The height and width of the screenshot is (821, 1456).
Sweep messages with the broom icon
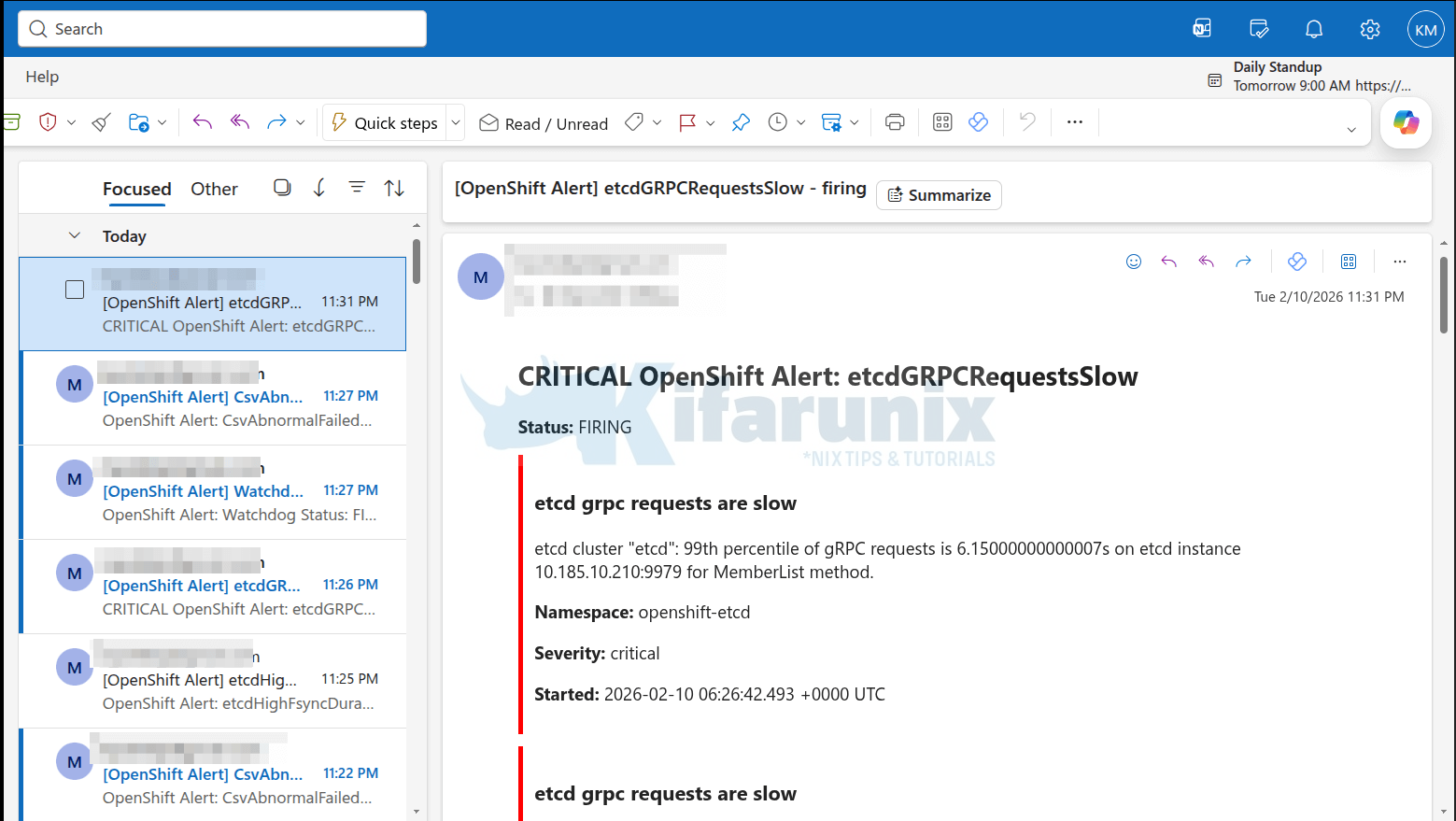click(101, 121)
